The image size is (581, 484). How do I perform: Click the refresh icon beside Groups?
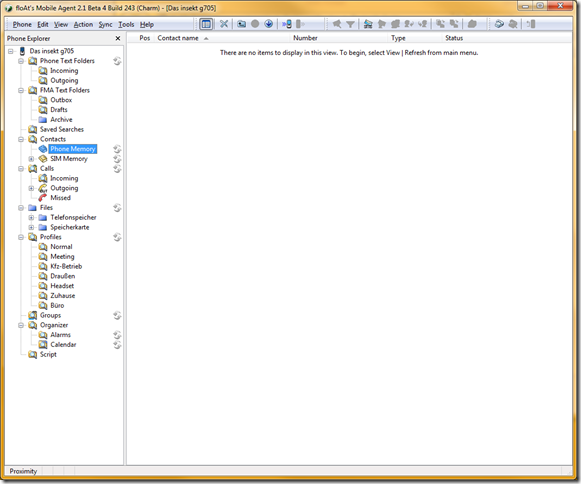117,315
